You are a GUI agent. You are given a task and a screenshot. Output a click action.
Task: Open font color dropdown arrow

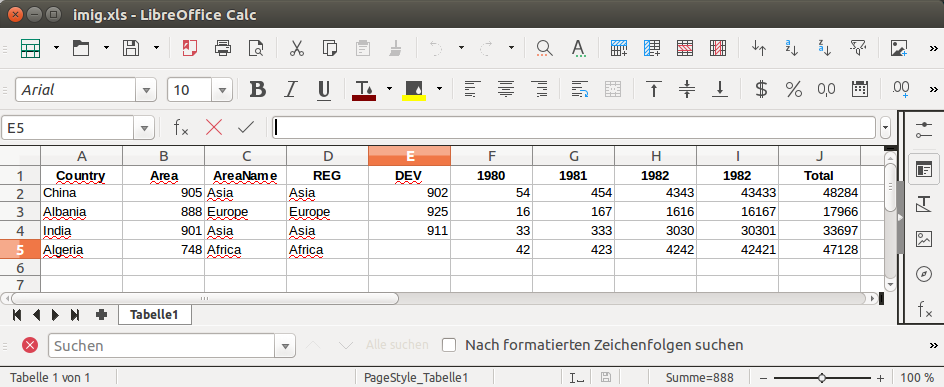(x=390, y=89)
